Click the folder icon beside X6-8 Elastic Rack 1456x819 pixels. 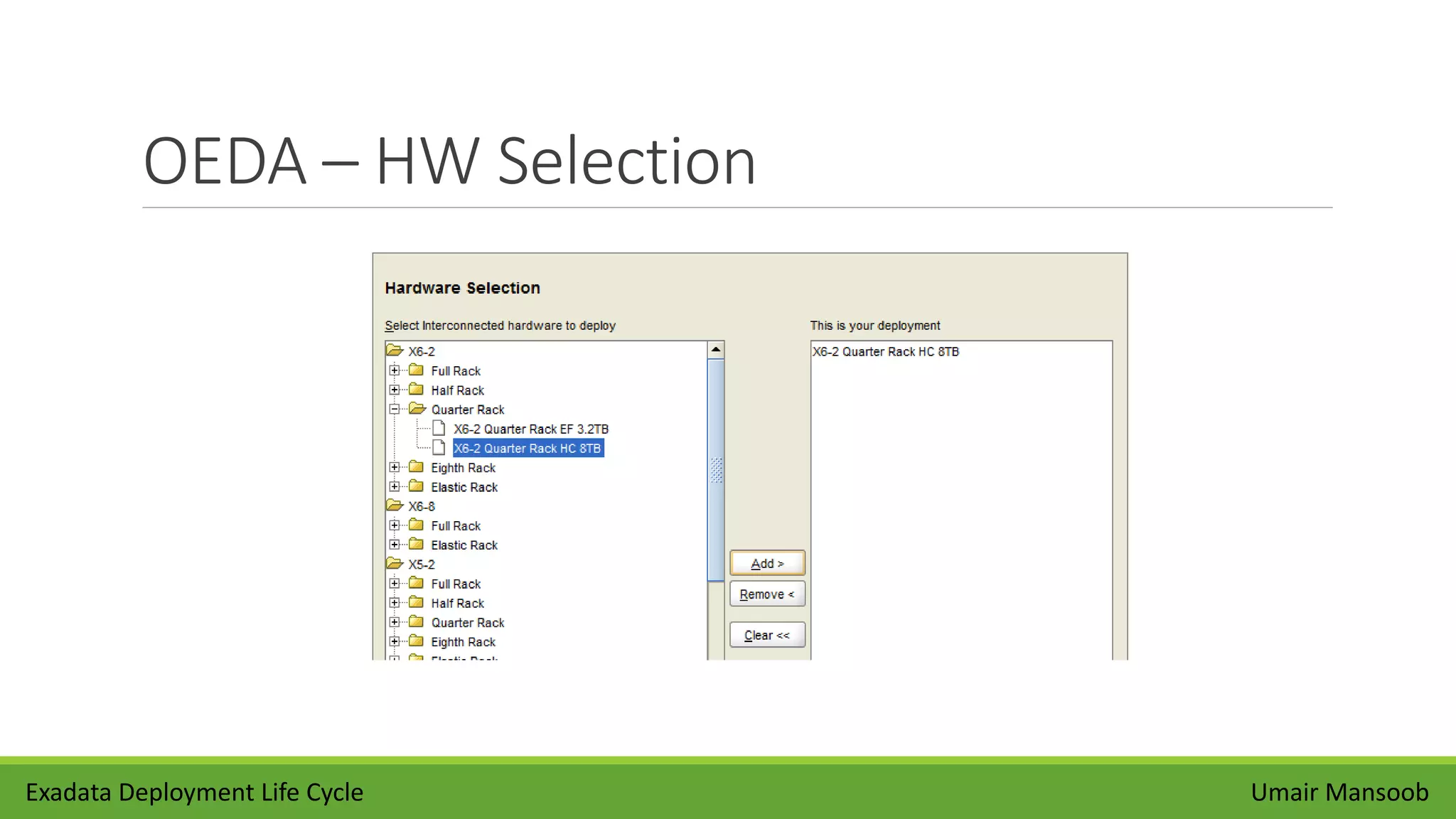417,545
